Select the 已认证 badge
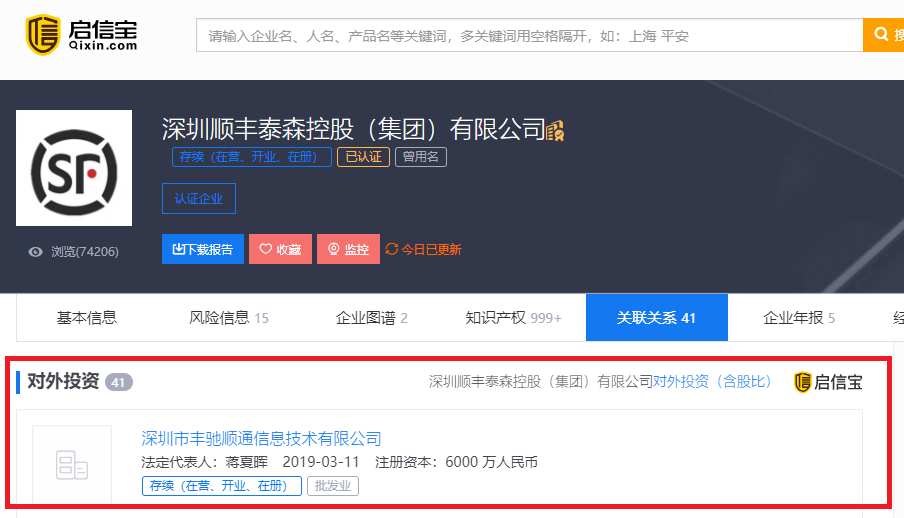The image size is (904, 518). 363,157
